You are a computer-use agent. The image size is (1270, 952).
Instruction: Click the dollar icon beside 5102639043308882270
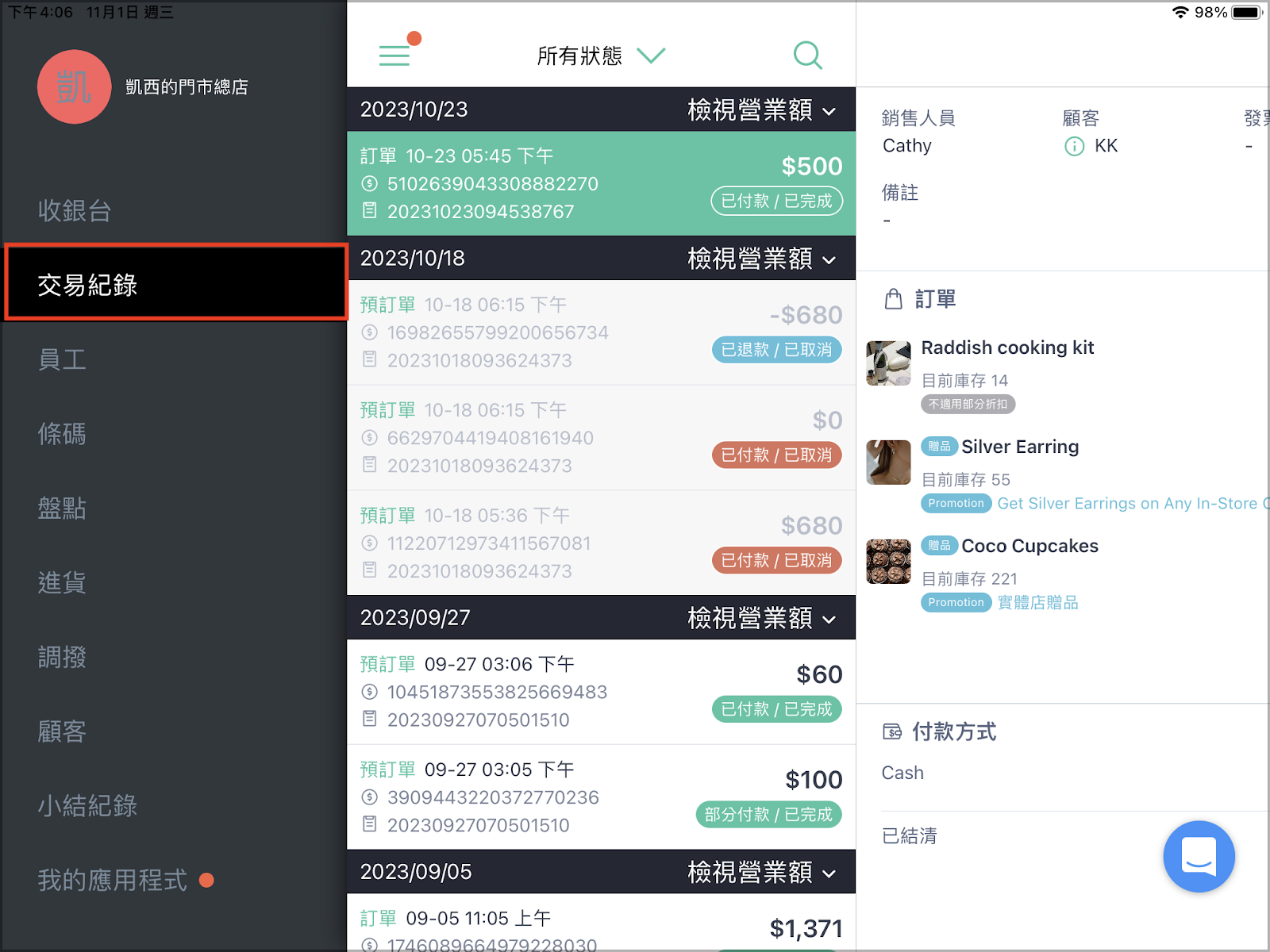click(369, 184)
